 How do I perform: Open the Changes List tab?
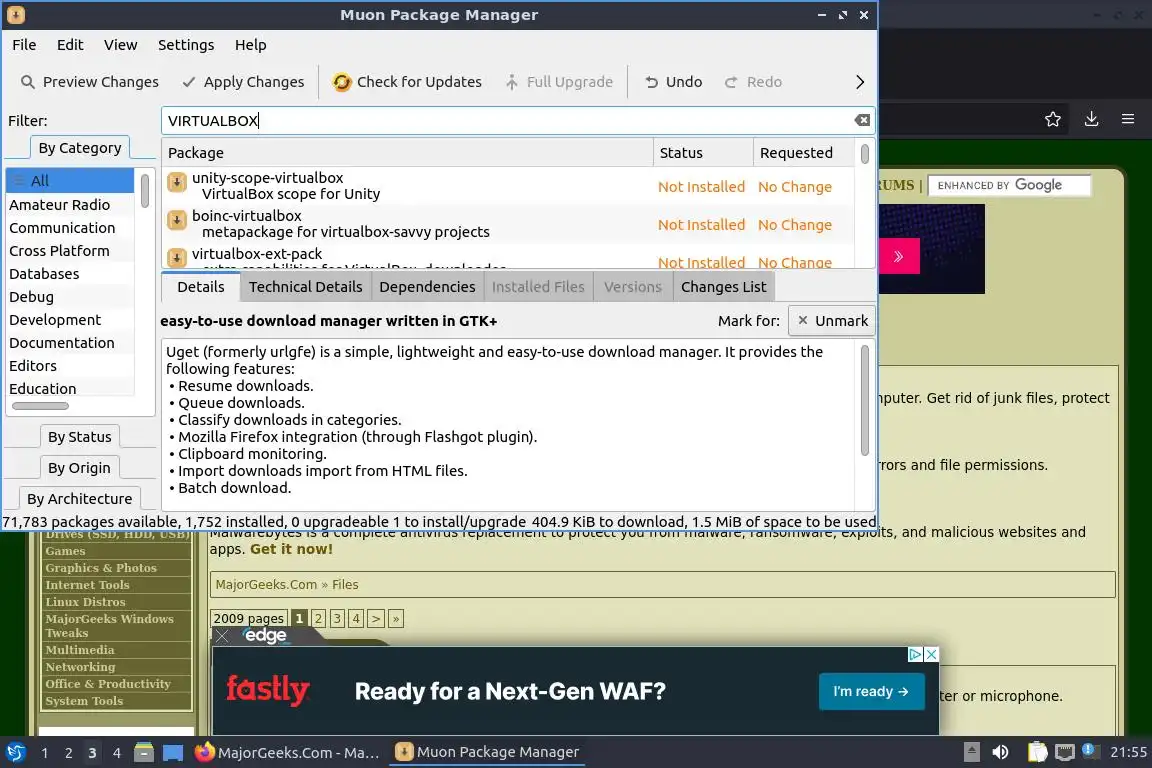pos(724,287)
